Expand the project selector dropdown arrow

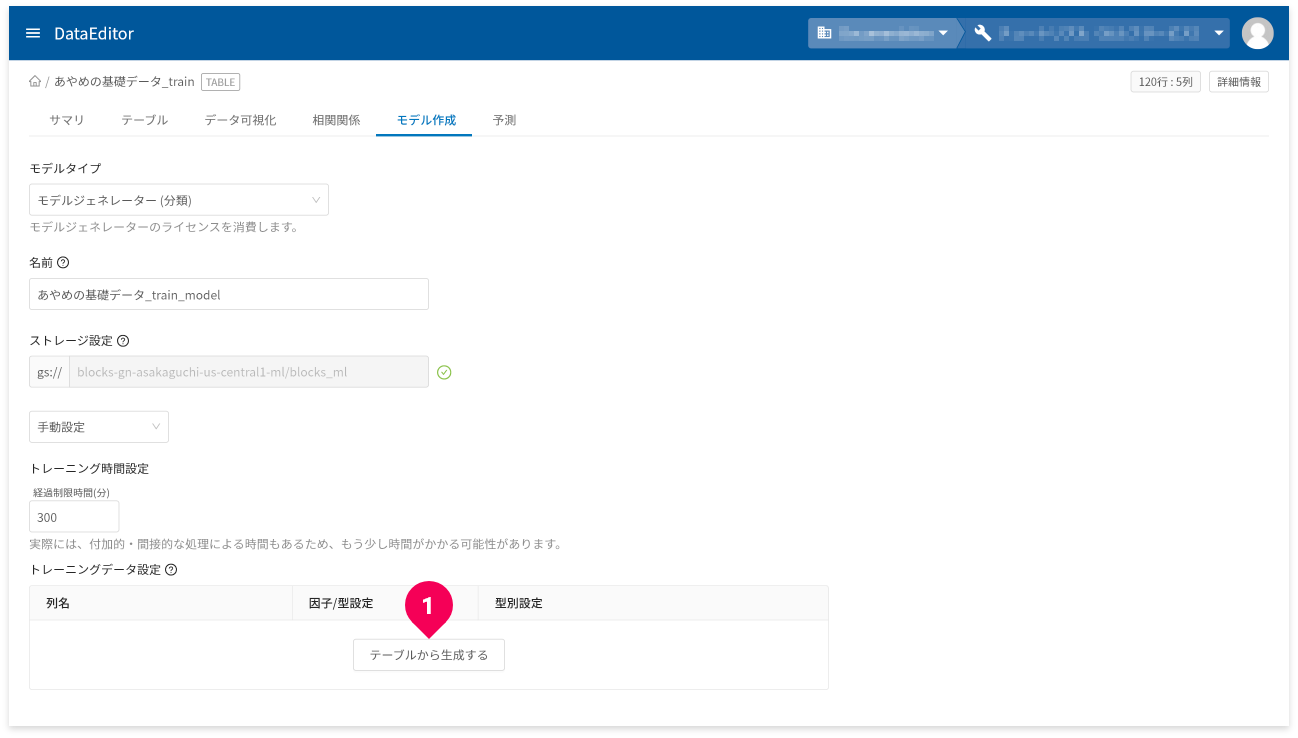pyautogui.click(x=1219, y=33)
